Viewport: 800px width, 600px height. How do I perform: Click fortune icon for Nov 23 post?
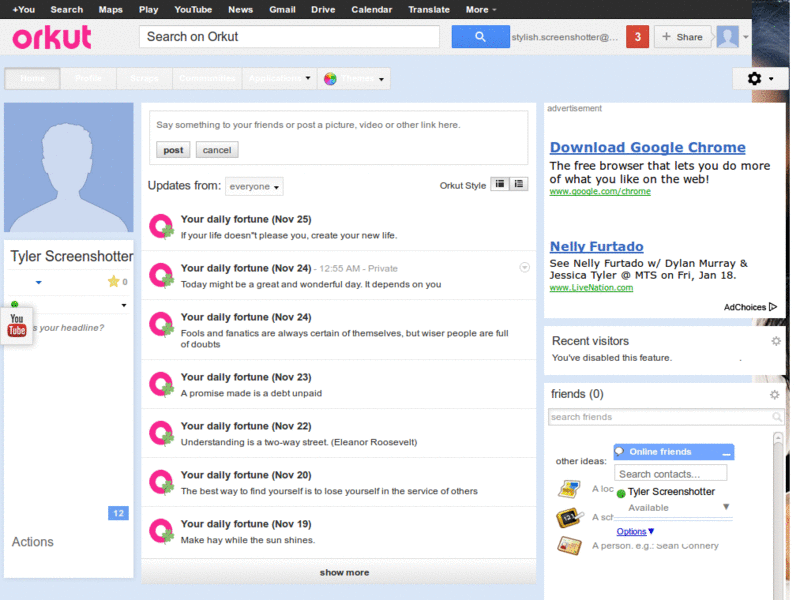point(161,384)
